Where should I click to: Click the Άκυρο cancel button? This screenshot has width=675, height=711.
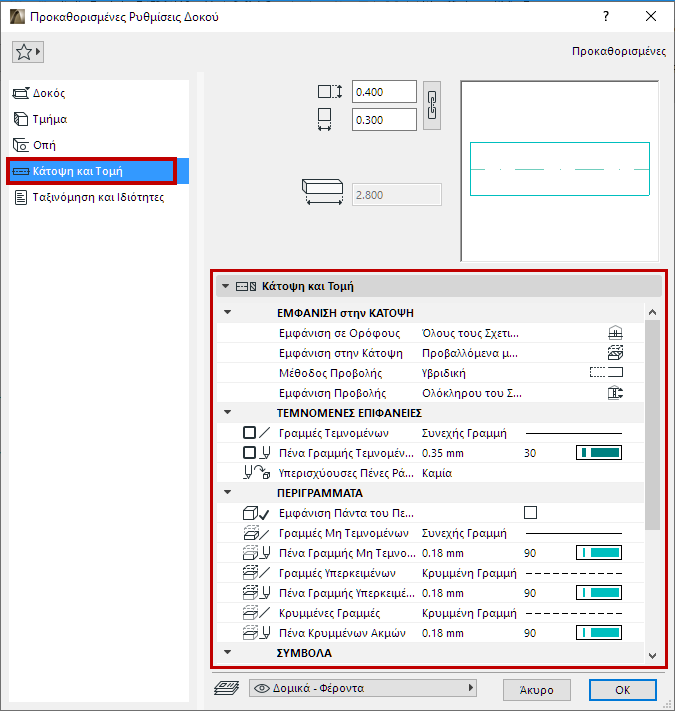[x=536, y=690]
